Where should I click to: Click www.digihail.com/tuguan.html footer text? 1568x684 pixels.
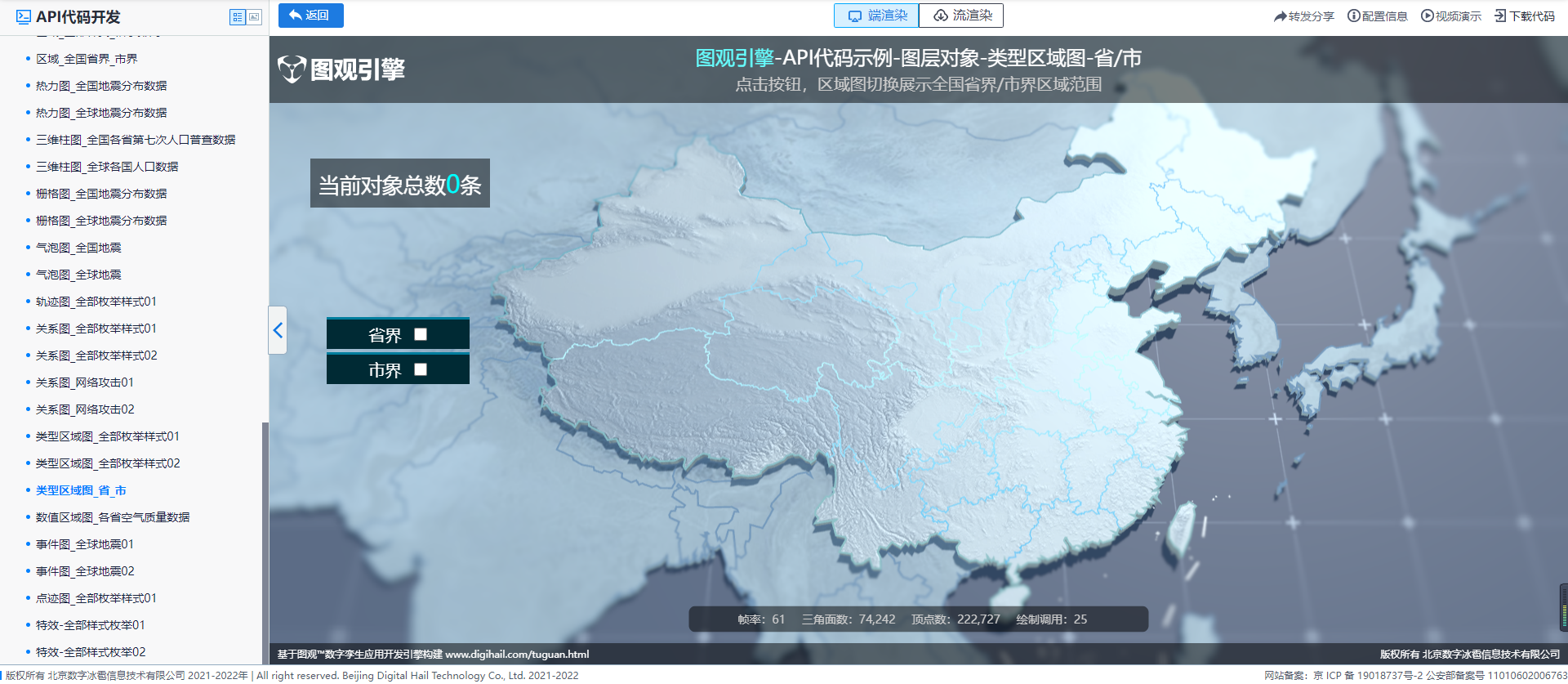pos(517,655)
